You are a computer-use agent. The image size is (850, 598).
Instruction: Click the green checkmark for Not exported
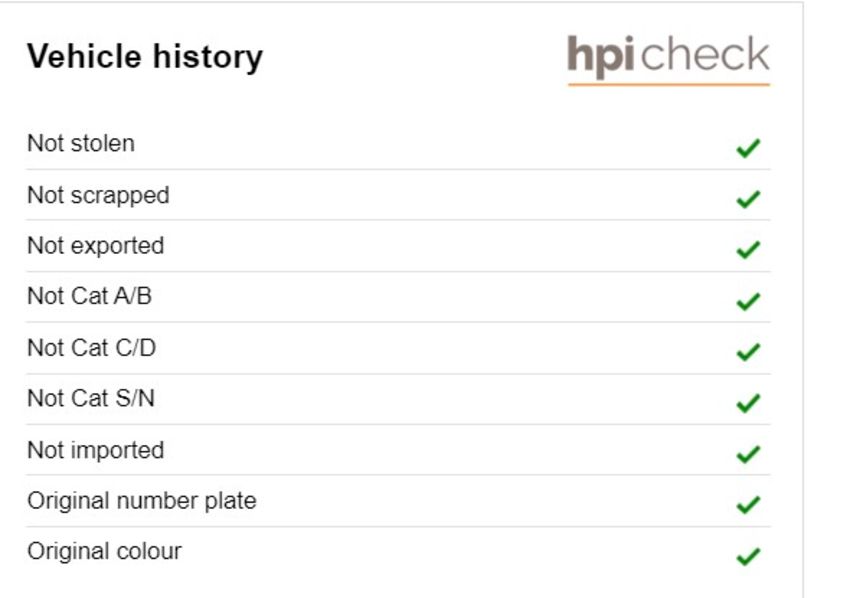[x=748, y=249]
